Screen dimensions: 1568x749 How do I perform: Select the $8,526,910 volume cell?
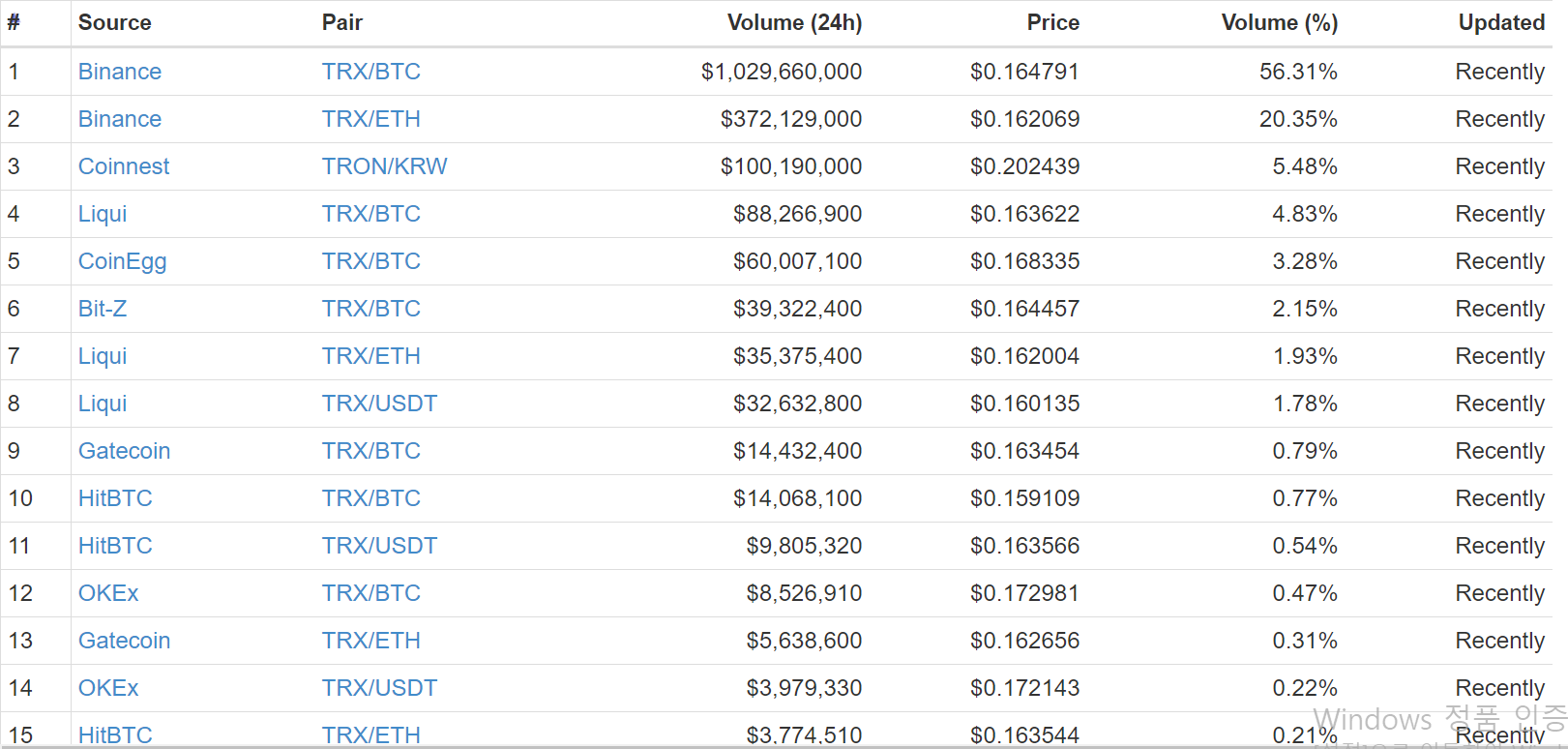[804, 593]
